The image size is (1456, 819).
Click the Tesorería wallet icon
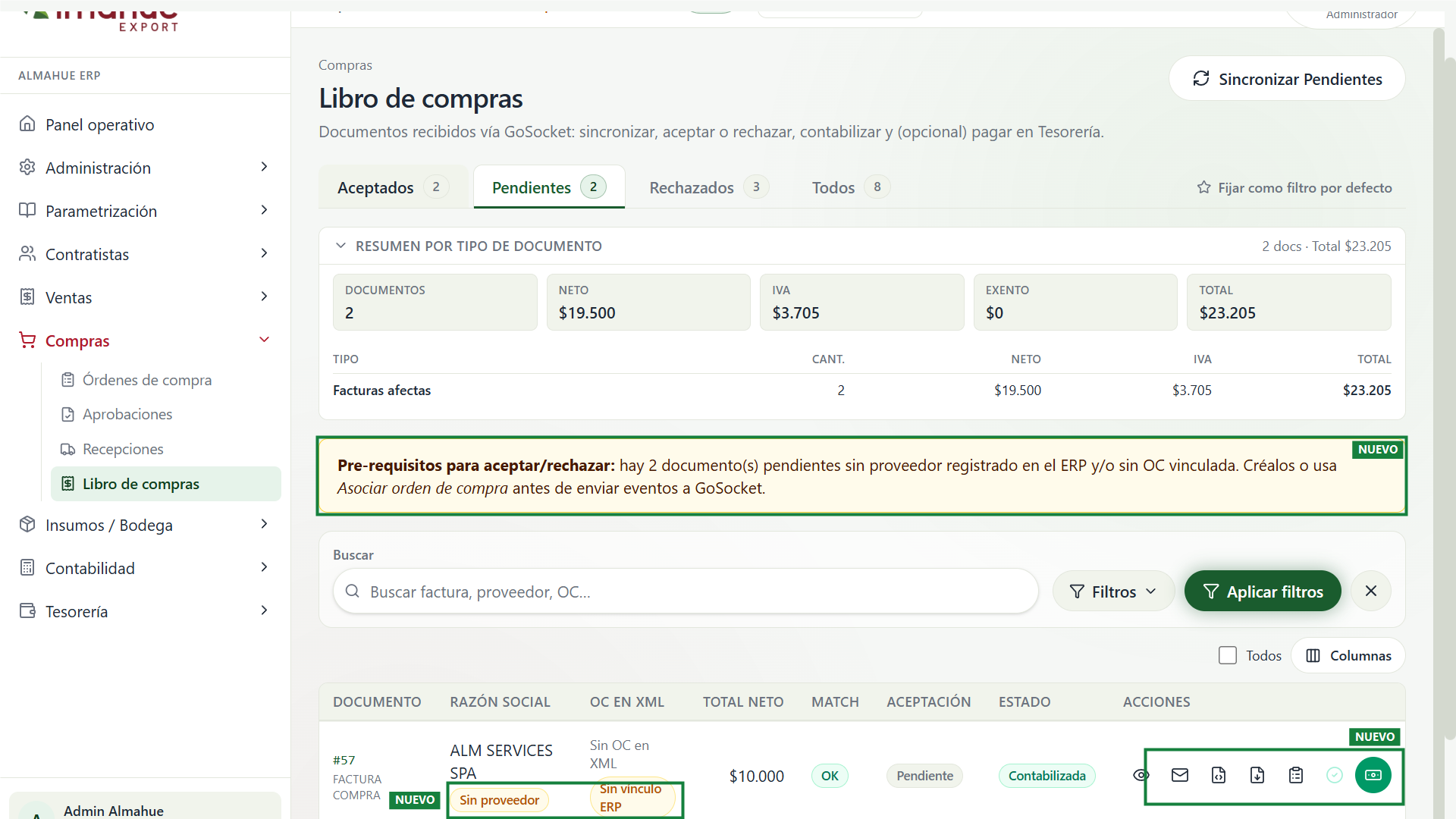(x=27, y=610)
